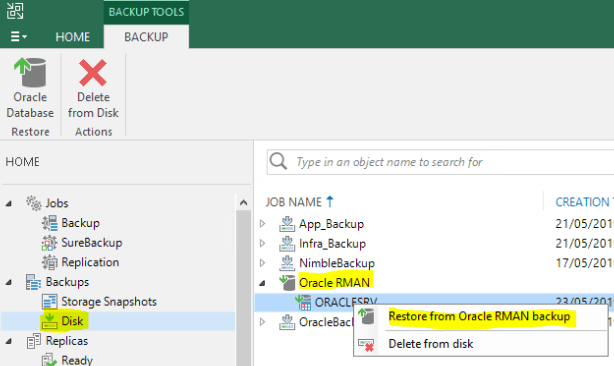
Task: Expand the Infra_Backup job
Action: pos(262,243)
